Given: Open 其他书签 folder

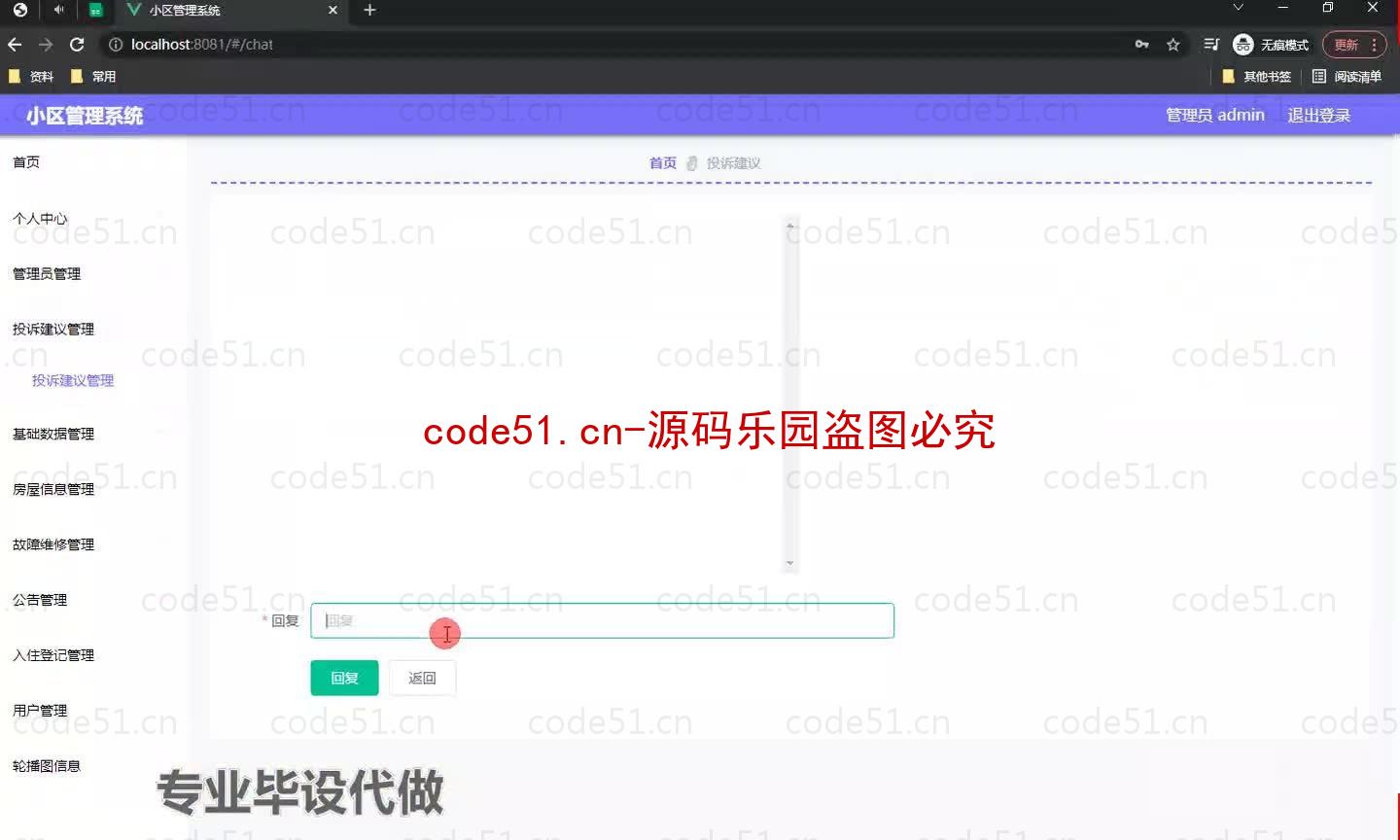Looking at the screenshot, I should pos(1256,77).
